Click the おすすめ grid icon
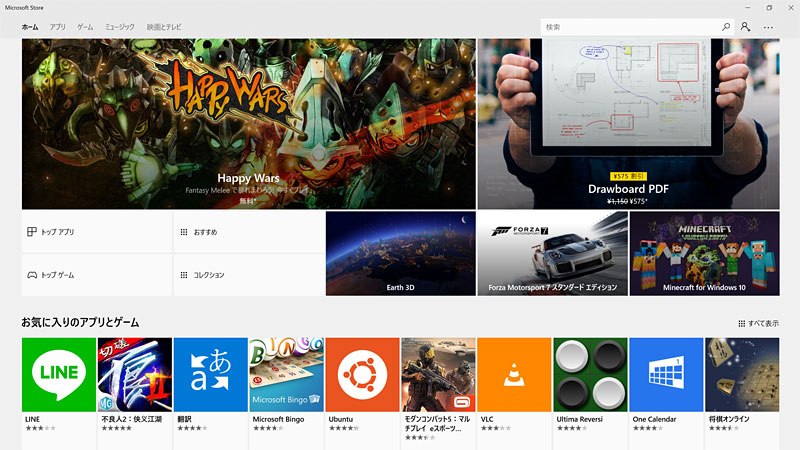 coord(184,232)
